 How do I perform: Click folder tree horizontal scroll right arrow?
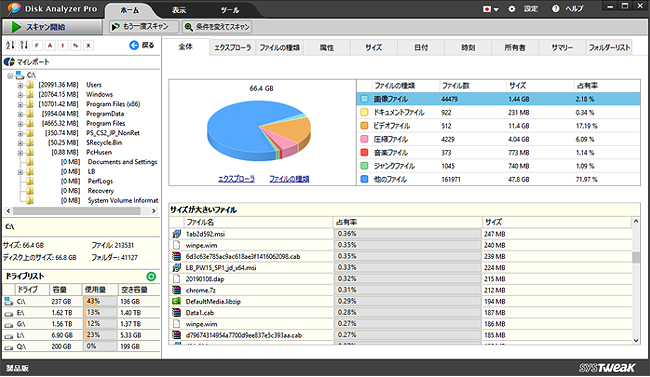pos(154,211)
